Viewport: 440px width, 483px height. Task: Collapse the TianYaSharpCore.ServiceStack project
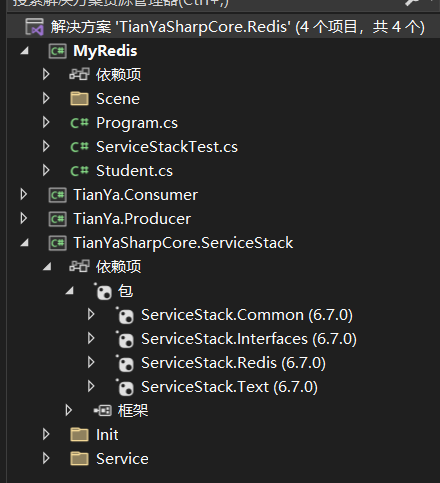(25, 243)
